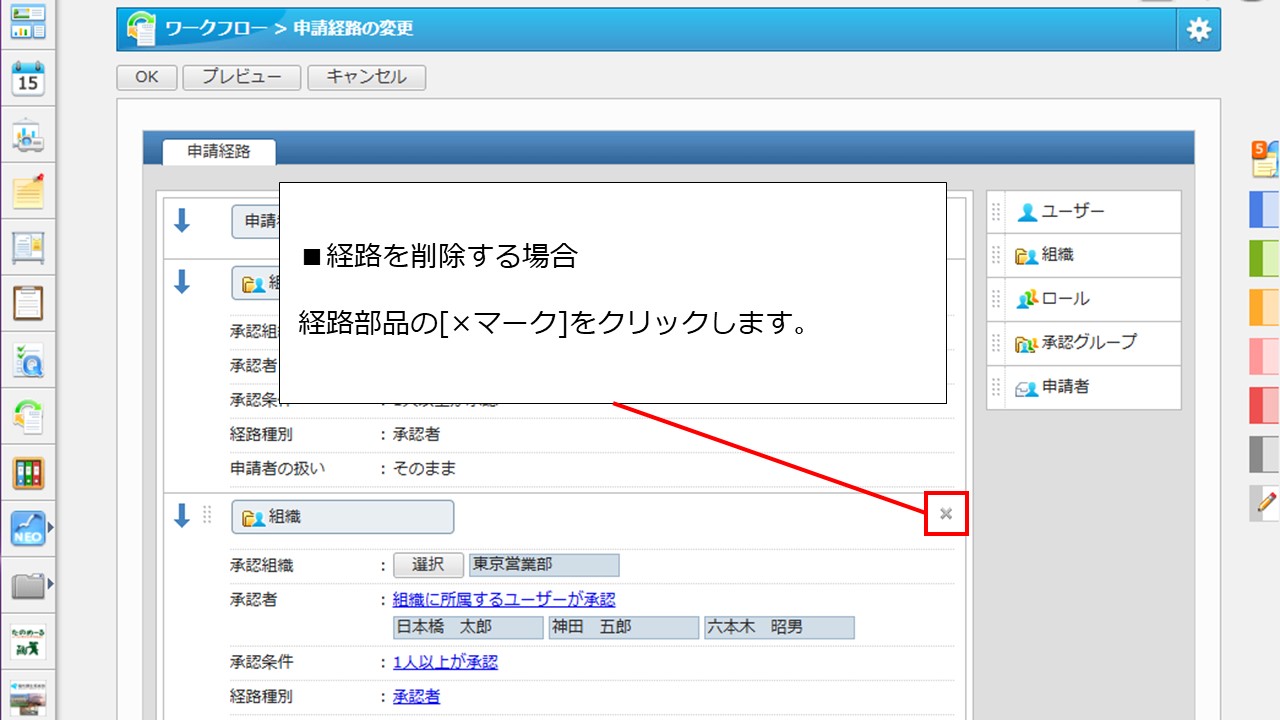Screen dimensions: 1280x720
Task: Click the 組織 route part box with × button
Action: pos(342,517)
